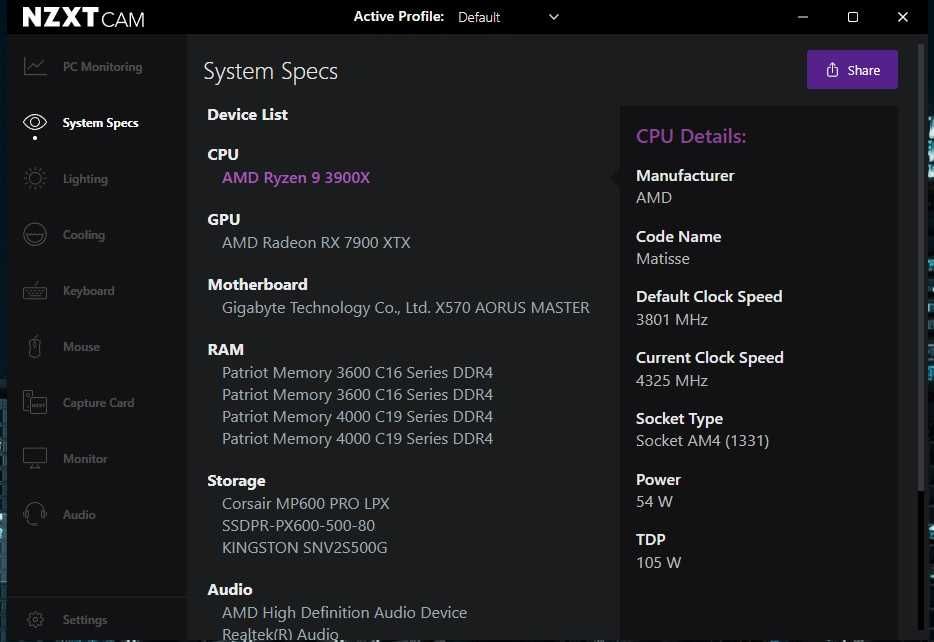Click the Cooling icon in sidebar

pos(35,234)
